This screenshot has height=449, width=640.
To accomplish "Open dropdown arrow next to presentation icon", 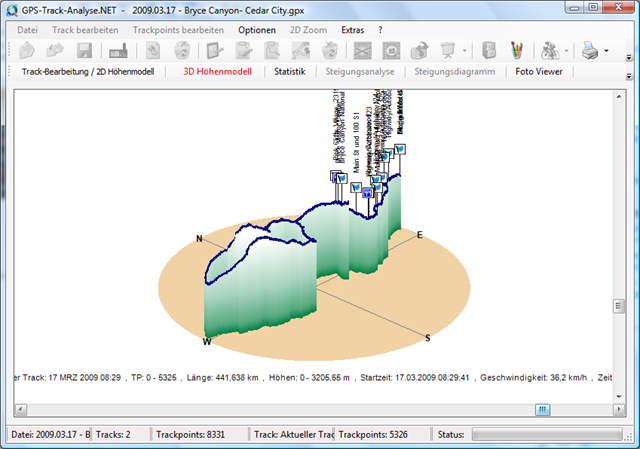I will point(465,50).
